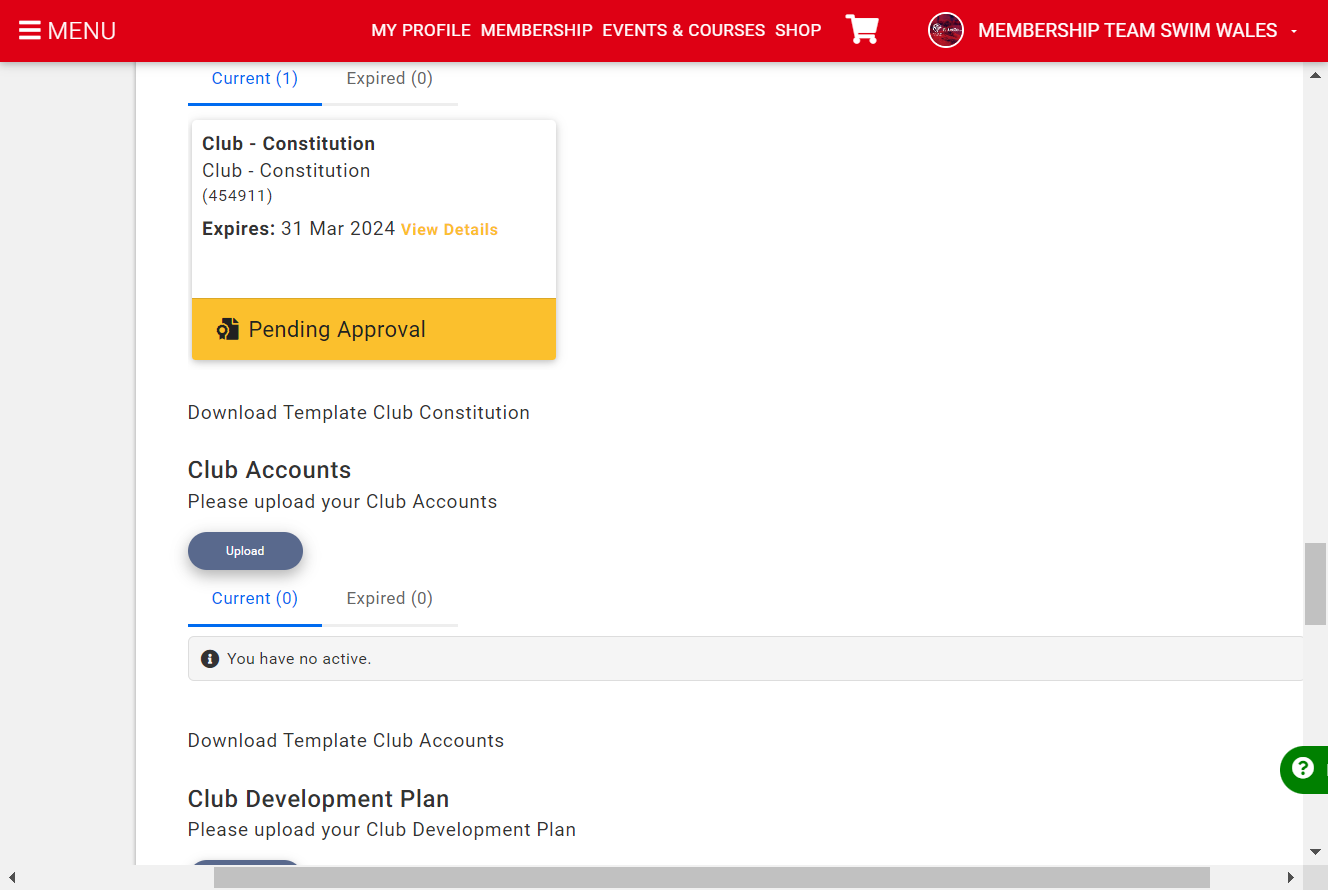Select Current (0) tab under Club Accounts
This screenshot has height=890, width=1328.
click(x=255, y=599)
